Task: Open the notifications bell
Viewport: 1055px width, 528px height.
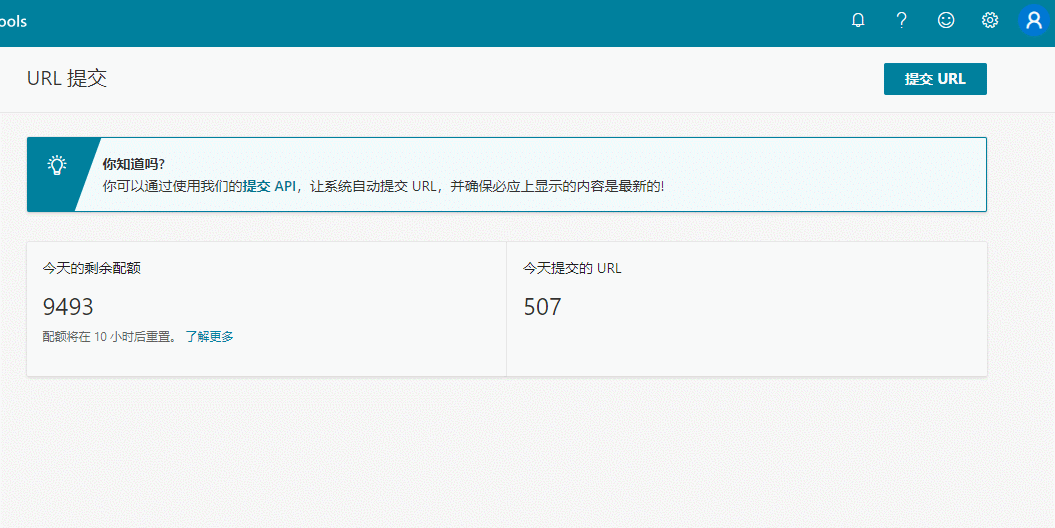Action: click(x=858, y=20)
